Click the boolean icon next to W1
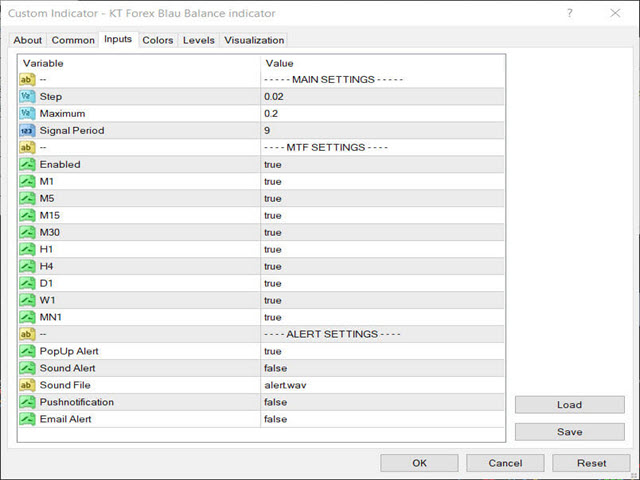Screen dimensions: 640x480 click(x=27, y=300)
